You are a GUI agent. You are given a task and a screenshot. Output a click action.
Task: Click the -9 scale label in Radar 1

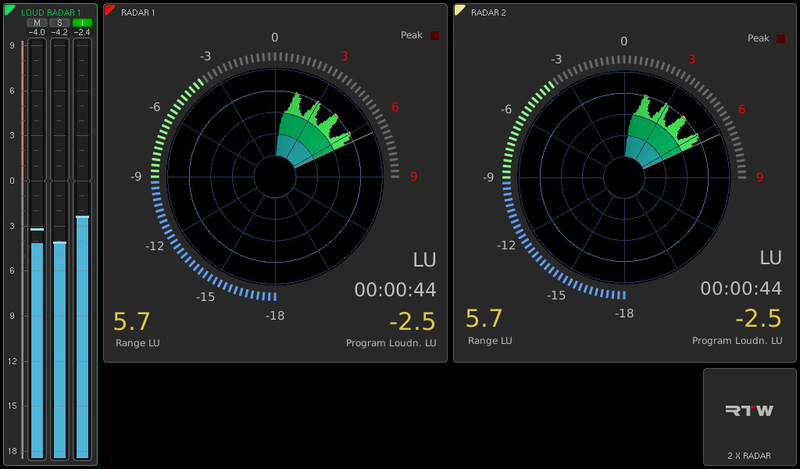(136, 177)
